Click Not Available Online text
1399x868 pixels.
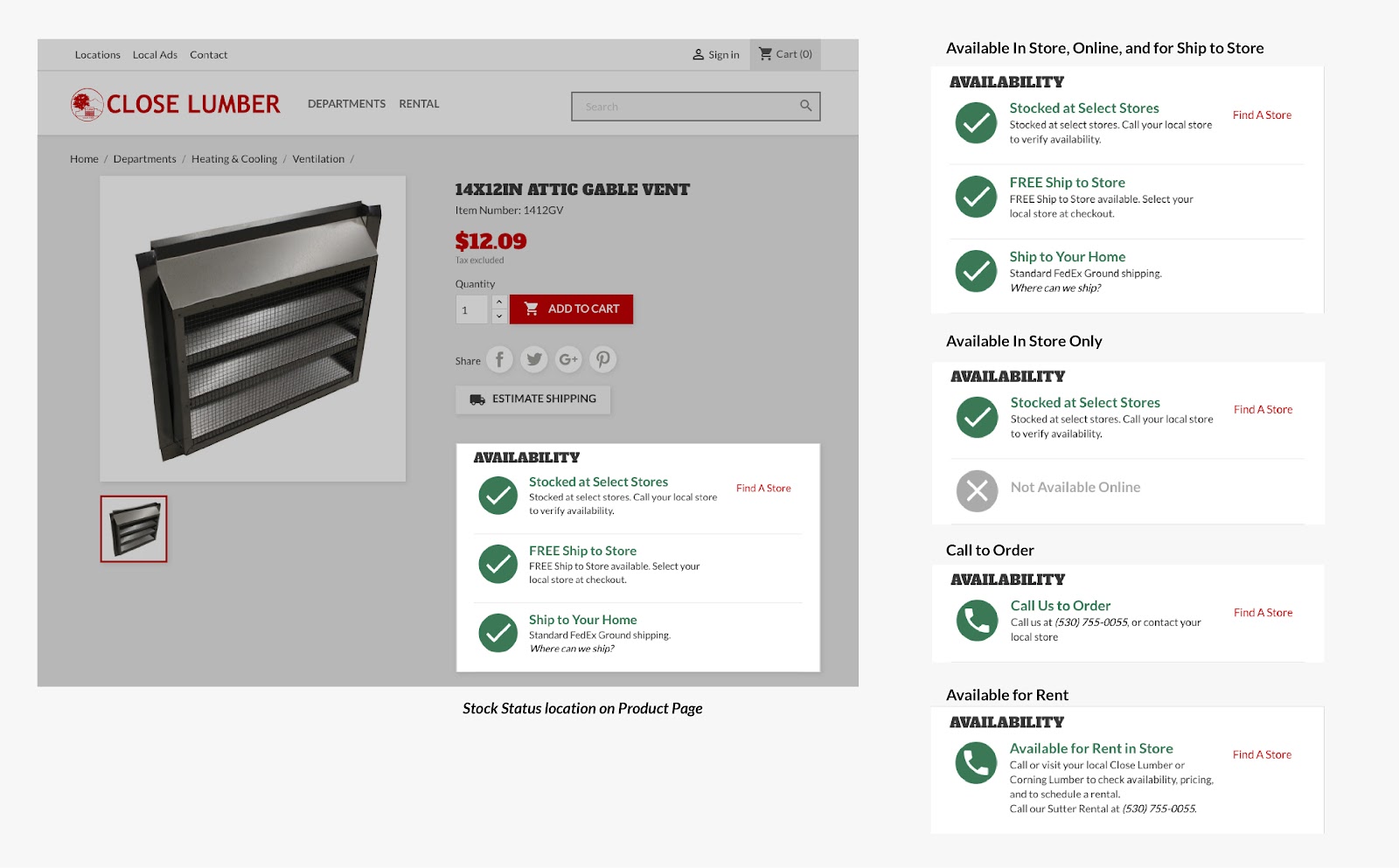click(1075, 488)
